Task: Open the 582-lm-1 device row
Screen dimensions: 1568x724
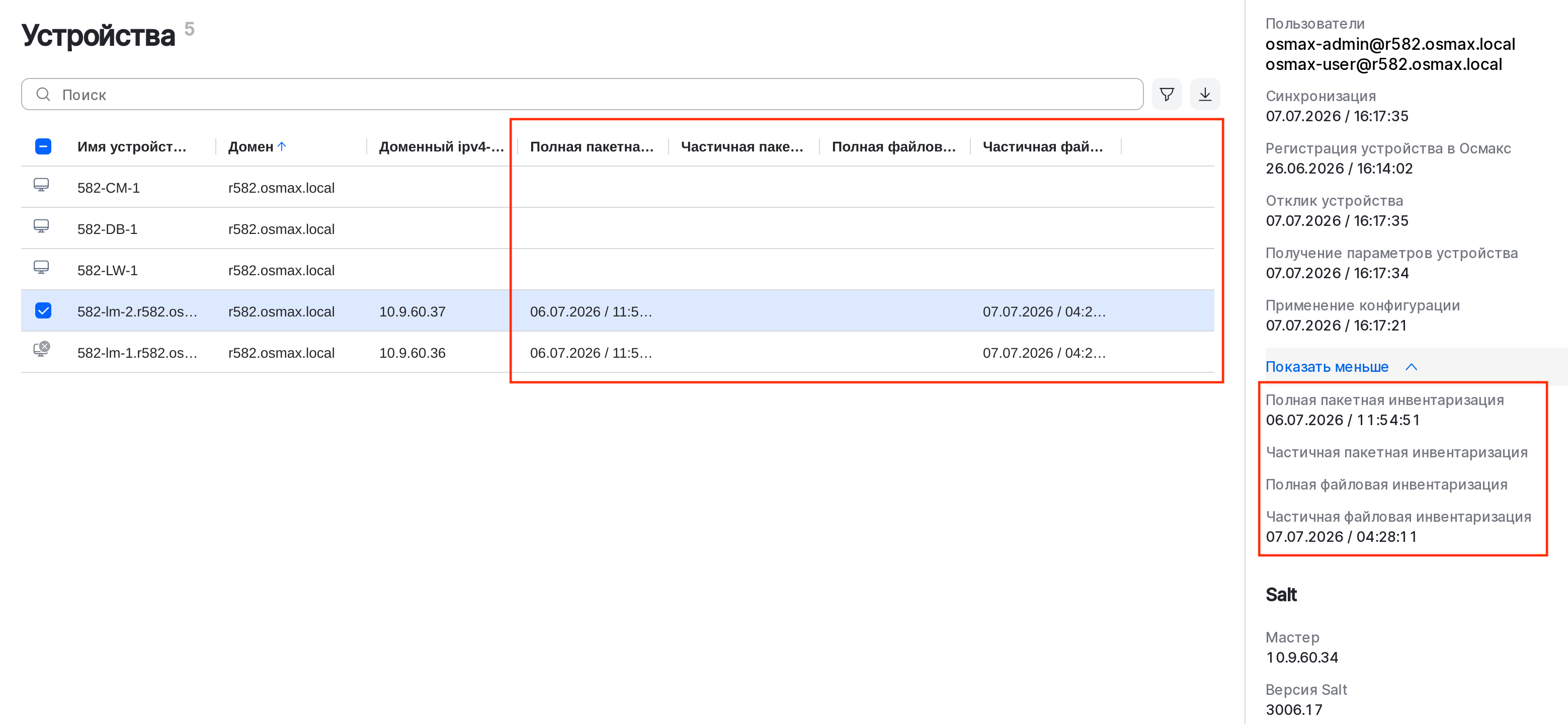Action: point(617,353)
